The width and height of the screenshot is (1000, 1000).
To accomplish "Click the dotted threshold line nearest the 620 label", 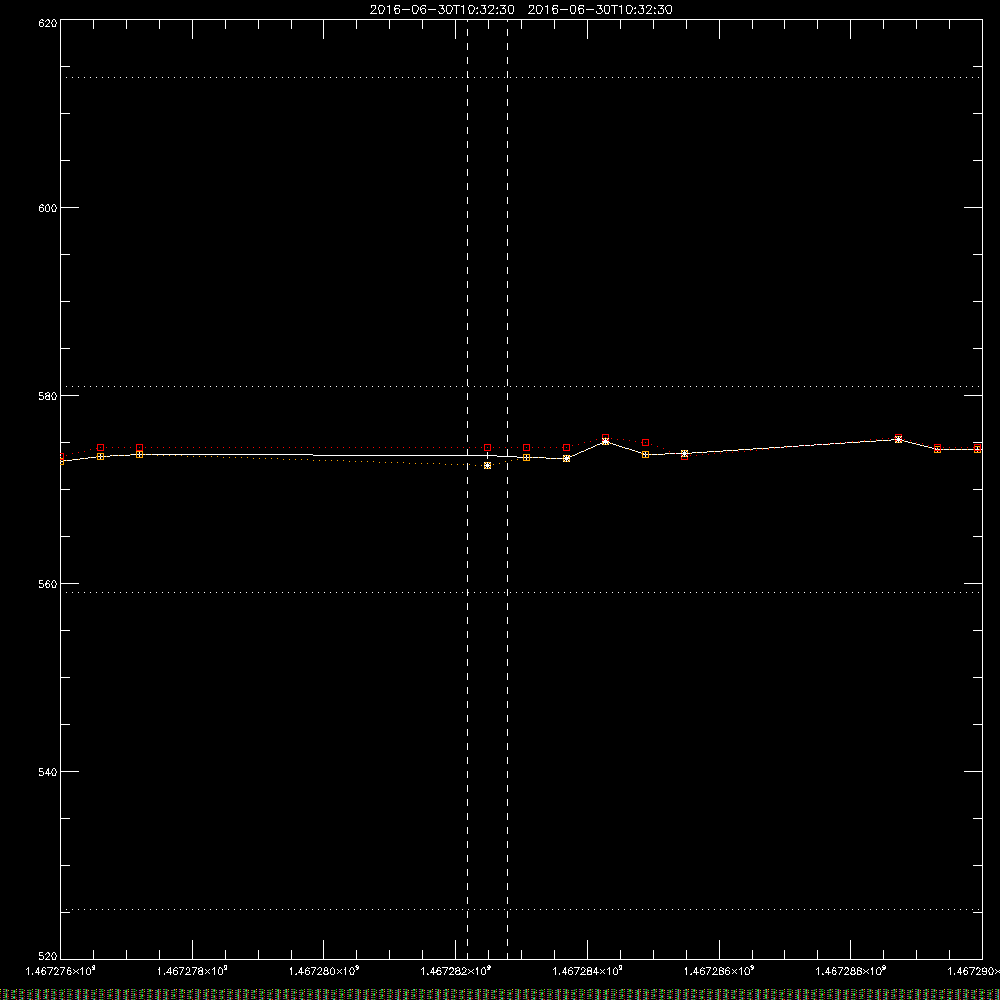I will pos(521,78).
